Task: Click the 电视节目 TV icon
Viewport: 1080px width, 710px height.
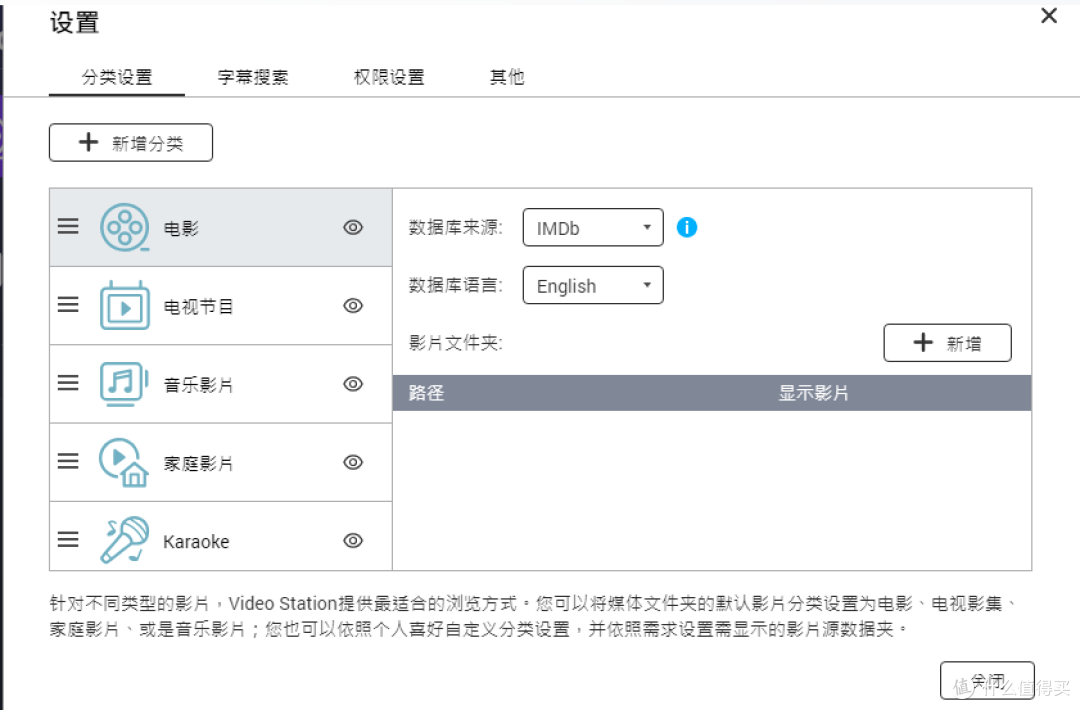Action: [x=122, y=305]
